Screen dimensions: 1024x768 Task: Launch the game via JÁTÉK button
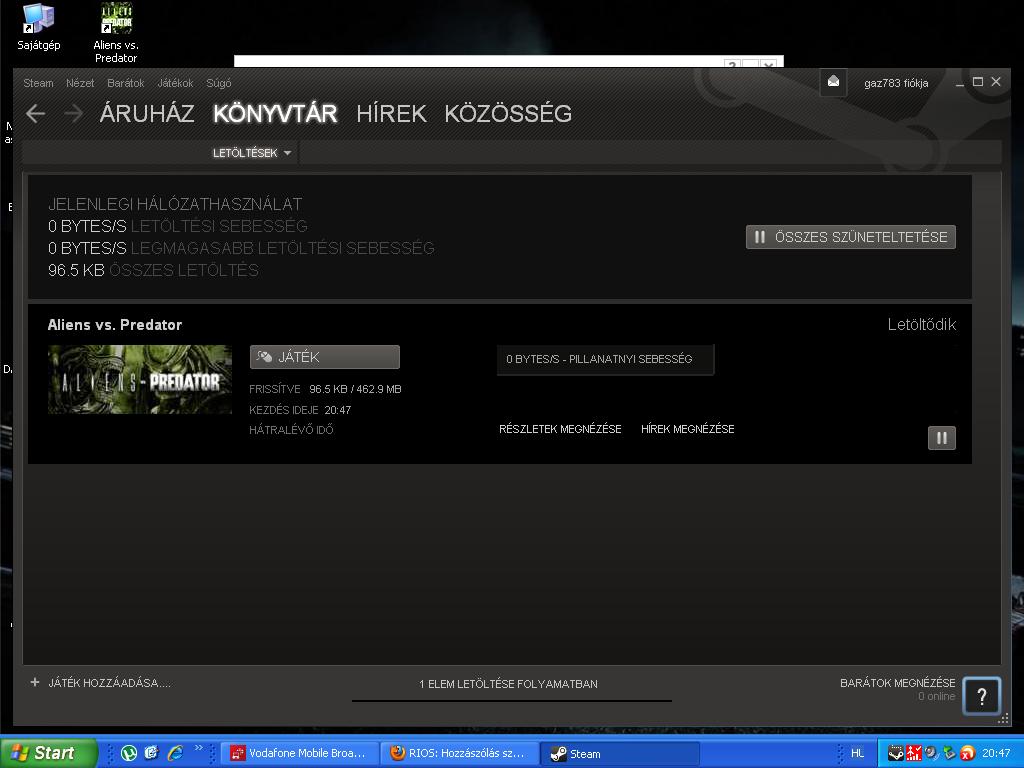coord(325,357)
